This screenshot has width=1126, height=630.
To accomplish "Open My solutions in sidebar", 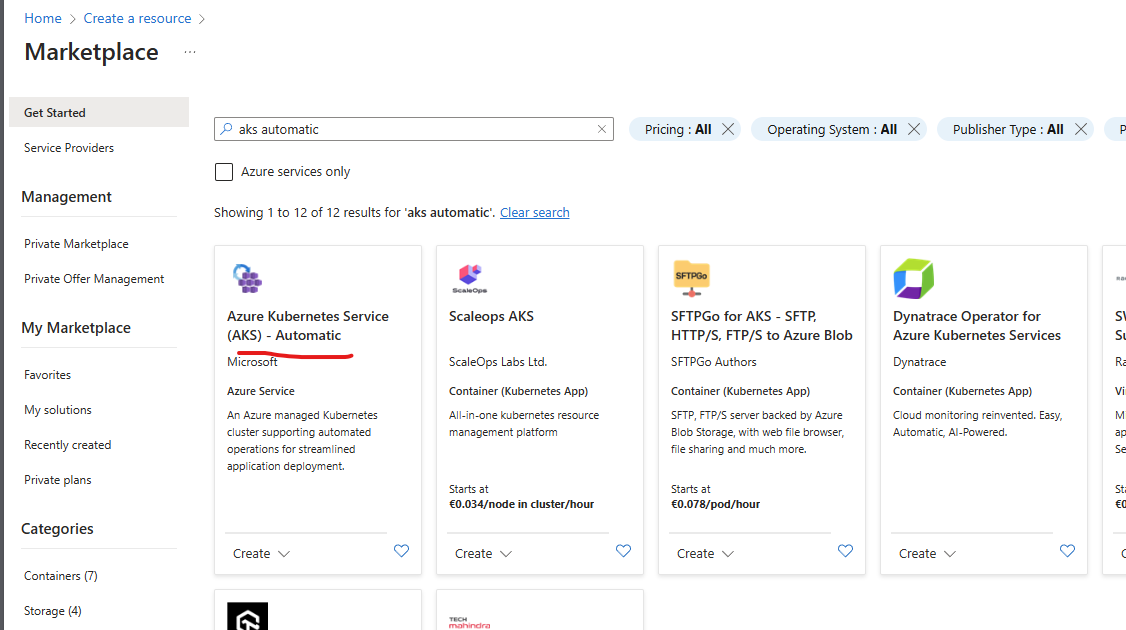I will click(x=57, y=410).
